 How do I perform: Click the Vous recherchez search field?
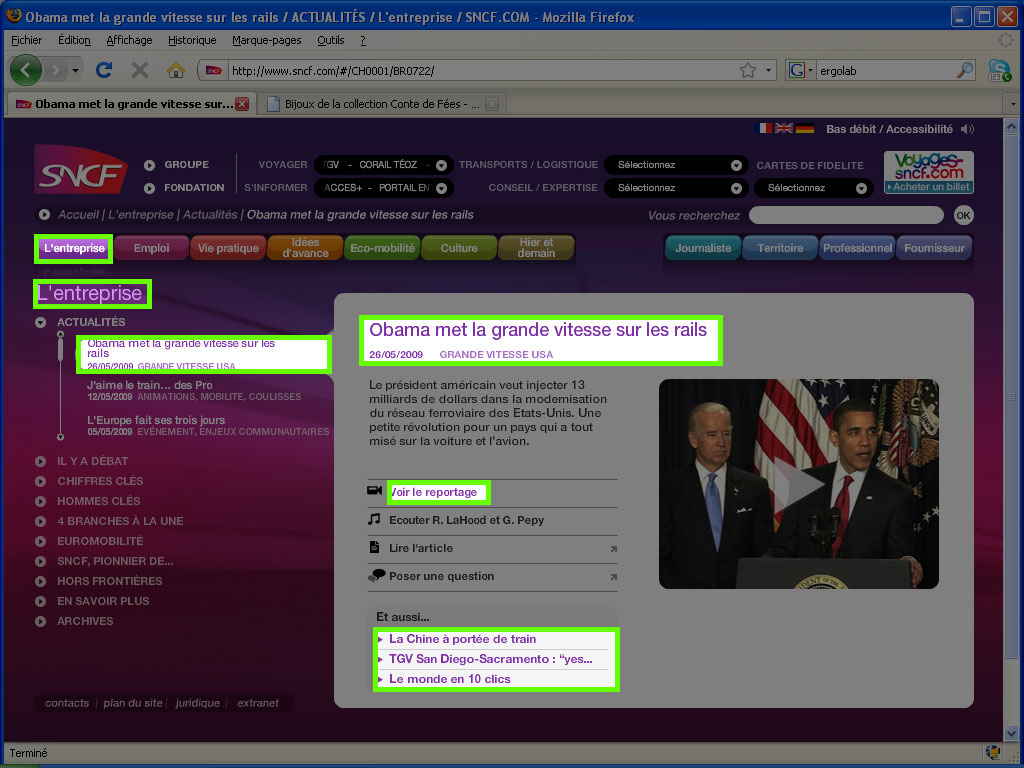click(x=846, y=215)
